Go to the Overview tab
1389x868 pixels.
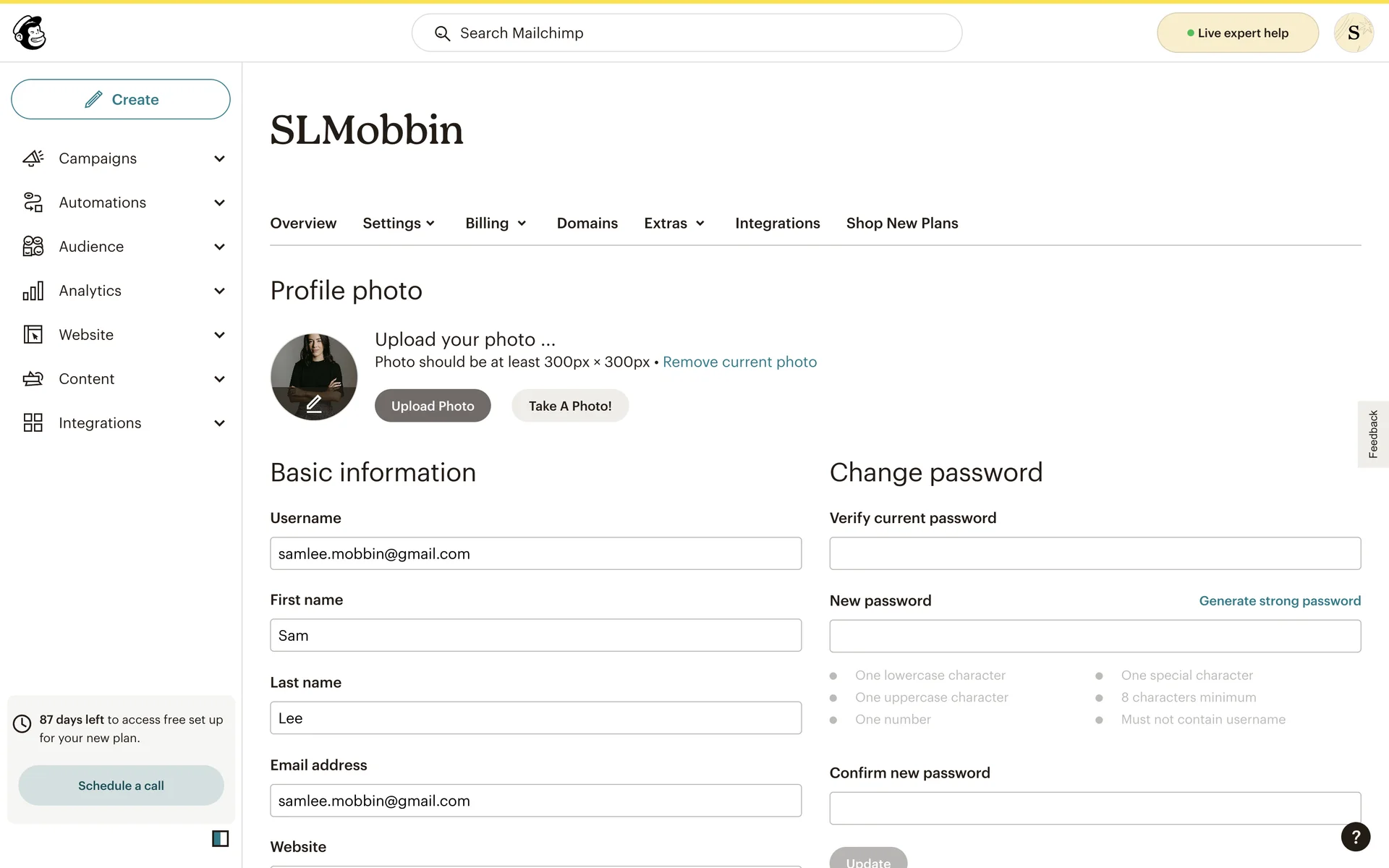click(303, 224)
